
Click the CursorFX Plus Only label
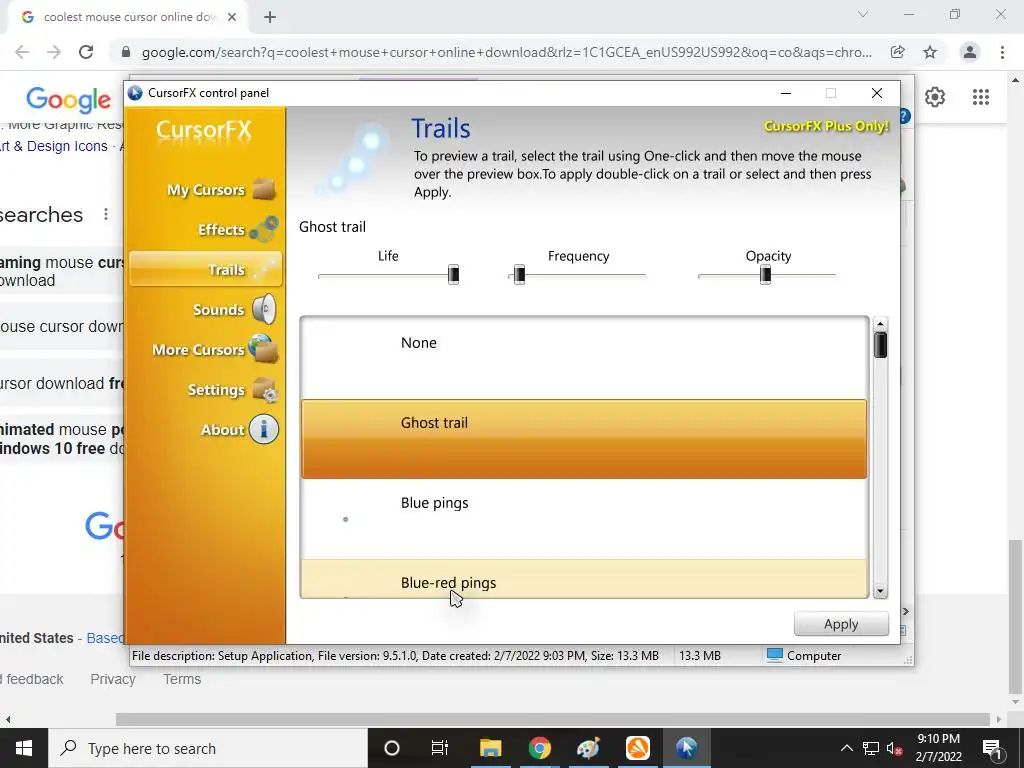826,126
